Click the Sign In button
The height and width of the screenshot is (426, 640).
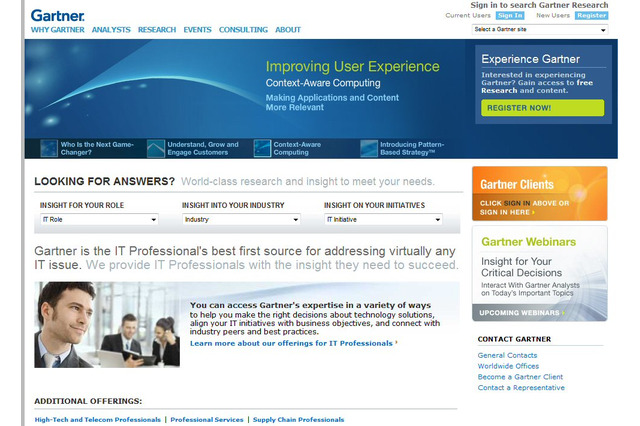point(510,16)
